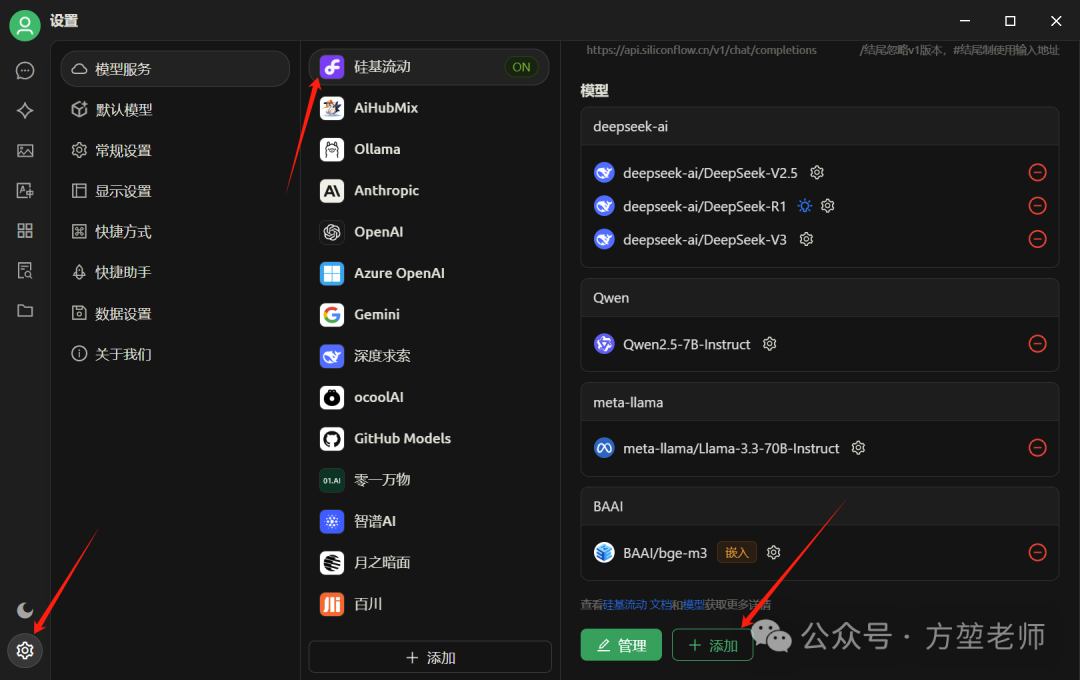Click the reasoning icon beside DeepSeek-R1
The image size is (1080, 680).
coord(804,205)
